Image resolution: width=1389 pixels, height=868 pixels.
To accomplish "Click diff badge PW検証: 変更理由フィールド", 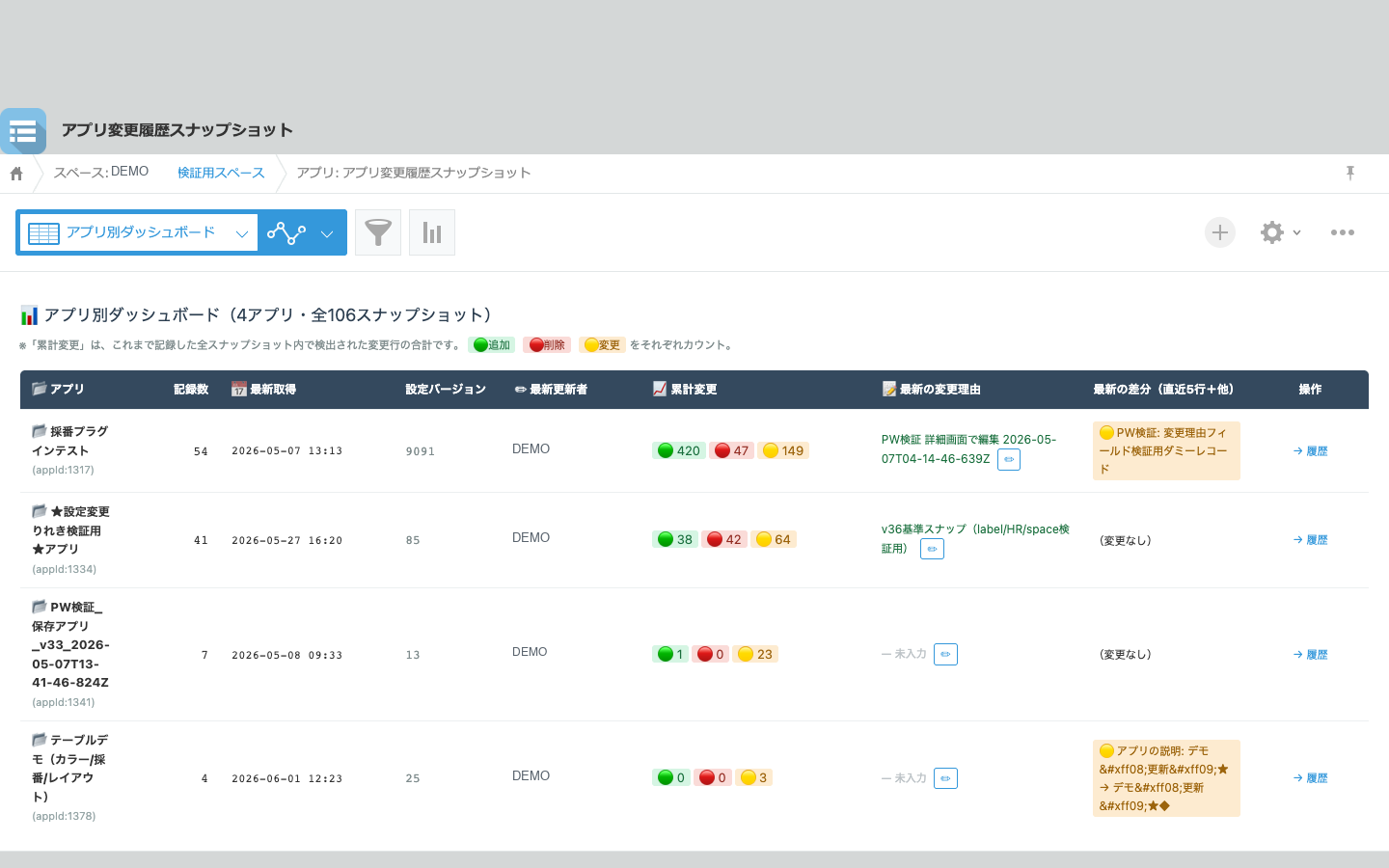I will [x=1166, y=450].
